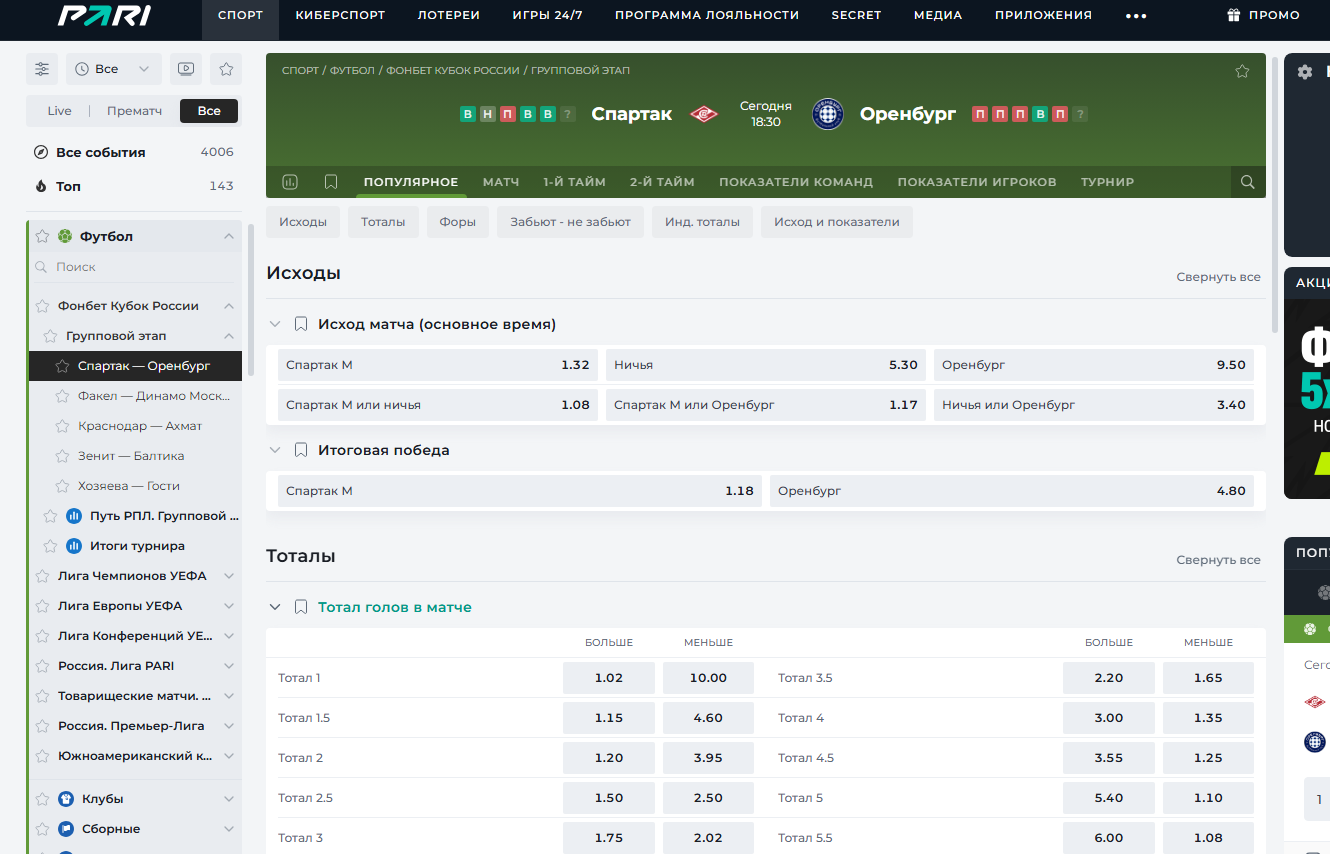The height and width of the screenshot is (854, 1330).
Task: Click the bookmark icon in match tab bar
Action: 331,182
